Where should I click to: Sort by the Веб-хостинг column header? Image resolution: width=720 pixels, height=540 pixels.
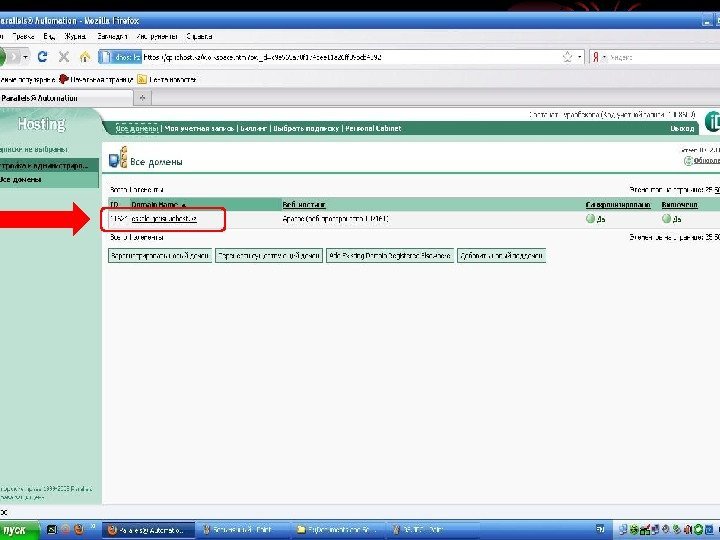[x=304, y=205]
